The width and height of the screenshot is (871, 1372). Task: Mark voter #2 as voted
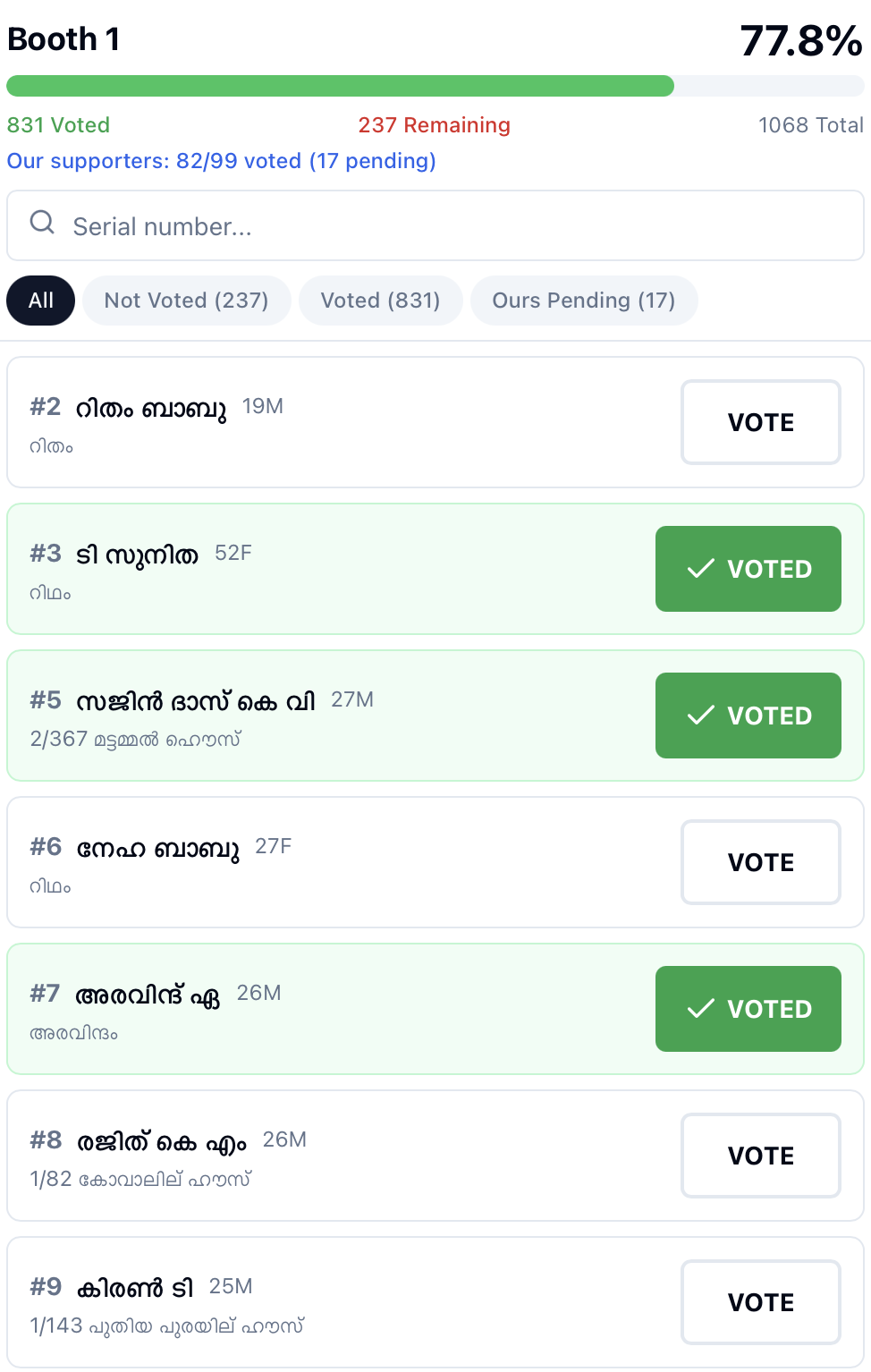[760, 422]
